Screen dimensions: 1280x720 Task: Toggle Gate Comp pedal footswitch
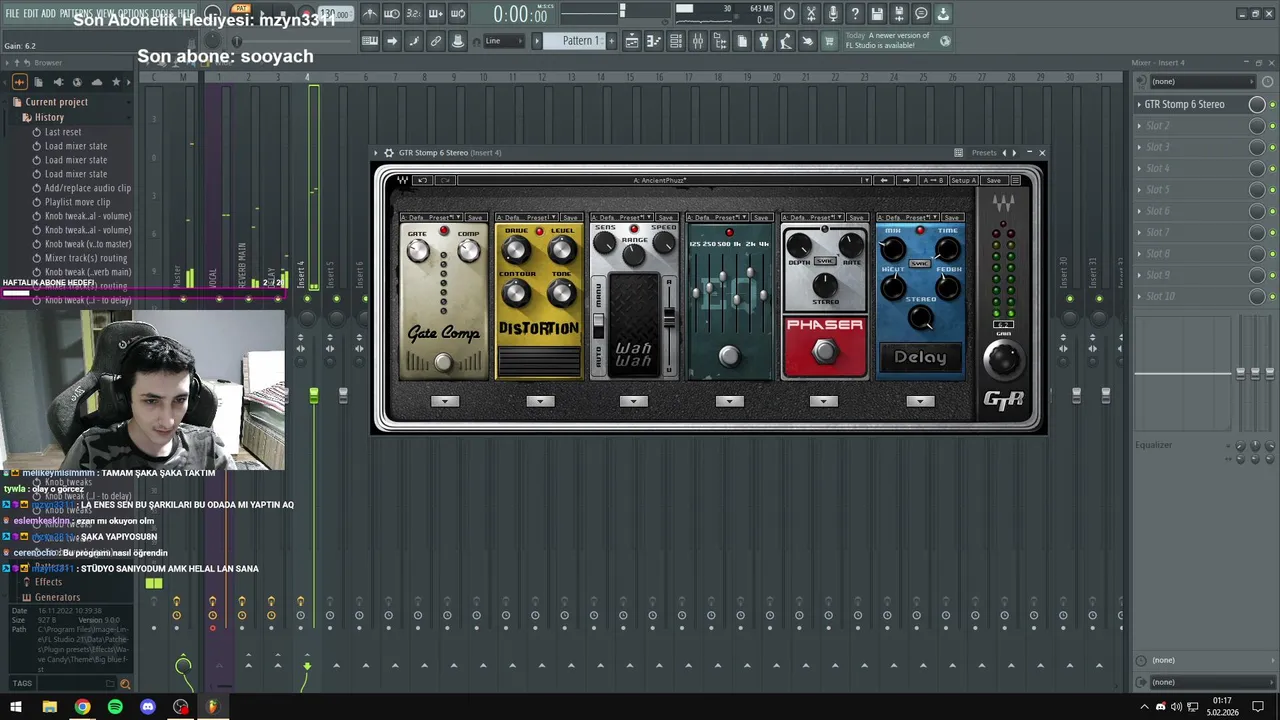[443, 364]
